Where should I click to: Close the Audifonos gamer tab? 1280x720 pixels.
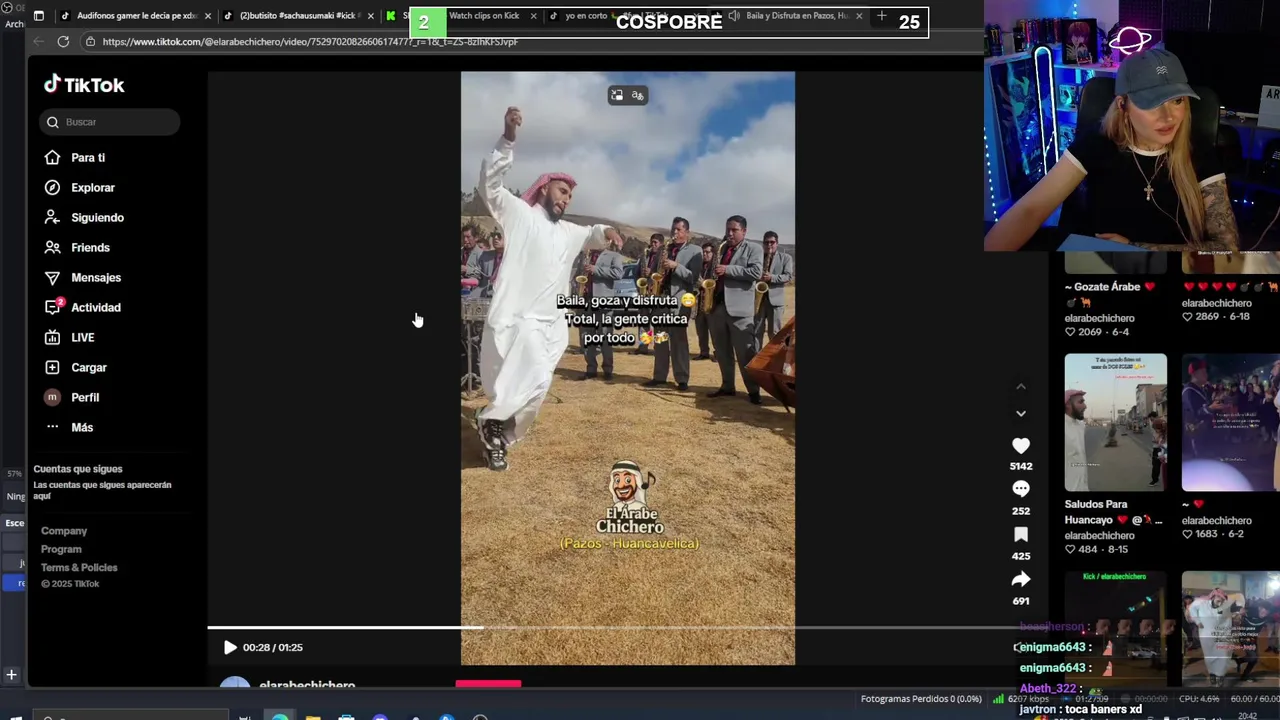(208, 16)
